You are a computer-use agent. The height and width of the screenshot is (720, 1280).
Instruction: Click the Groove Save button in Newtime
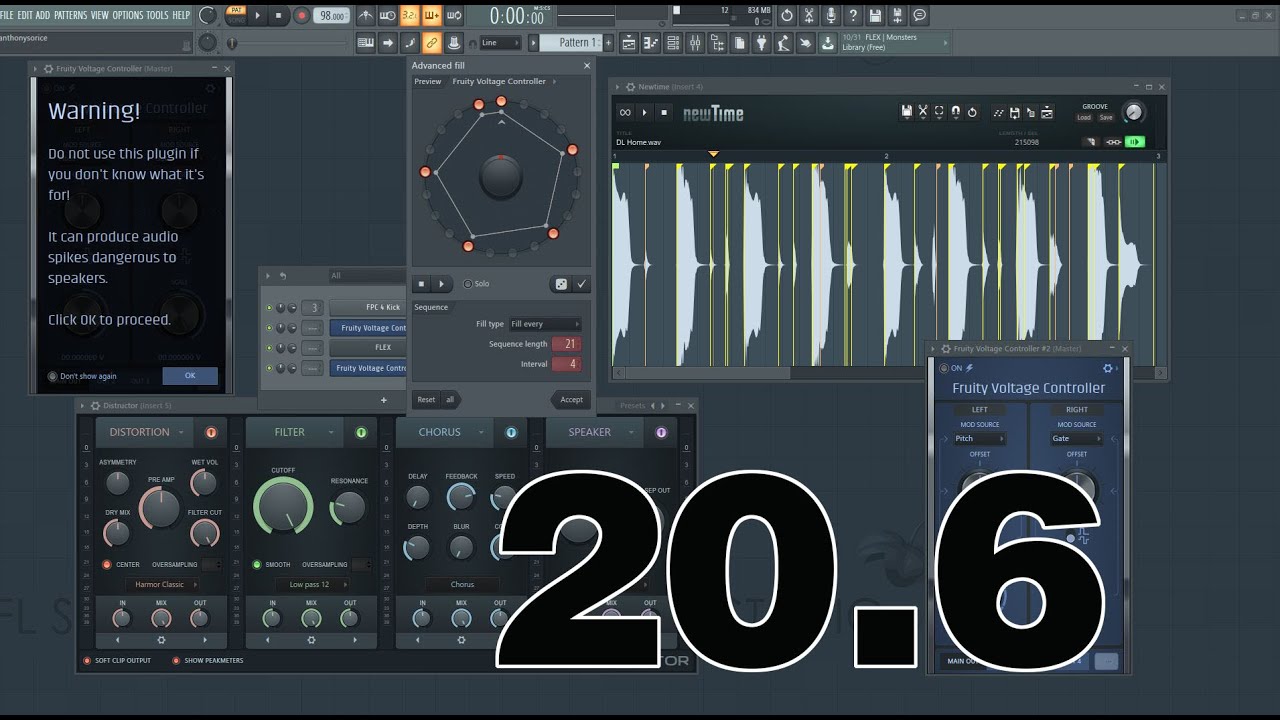point(1106,118)
